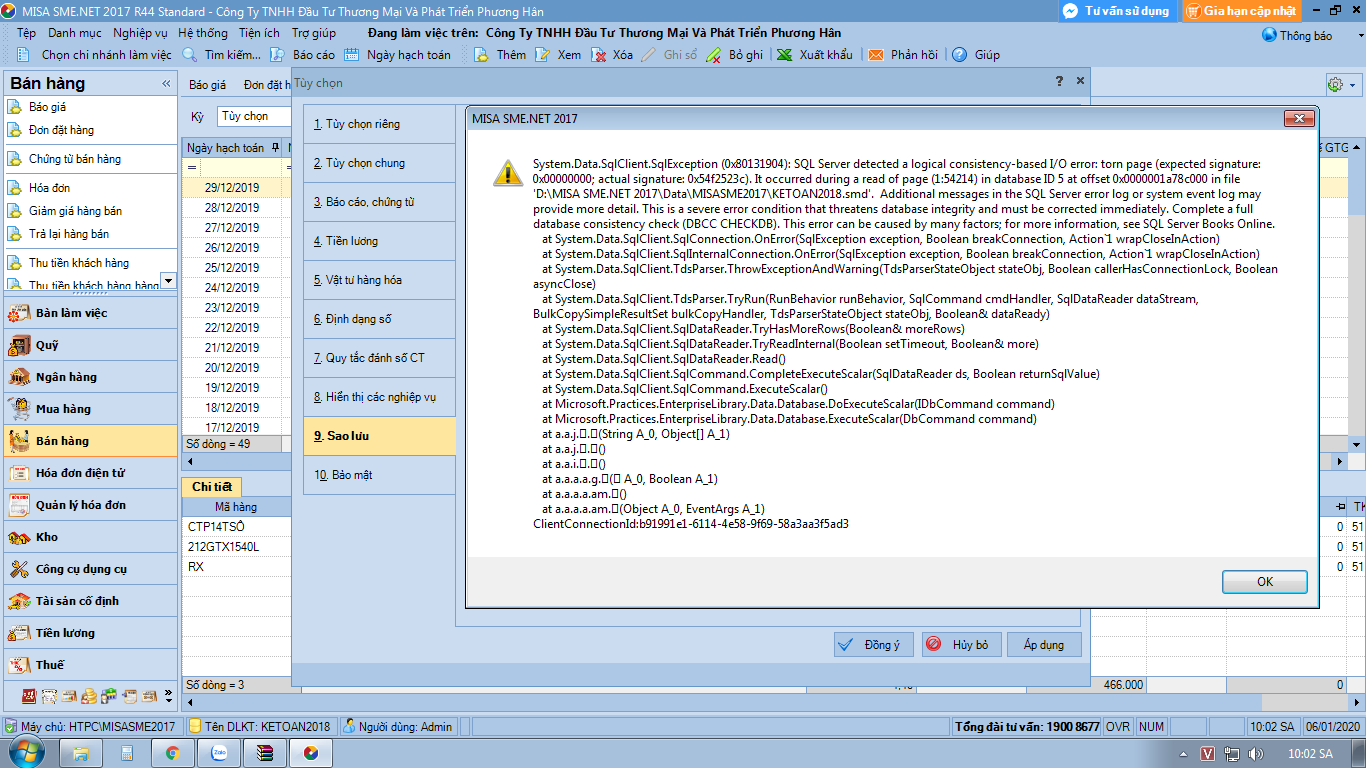Open the Trợ giúp menu
Viewport: 1366px width, 768px height.
point(314,33)
